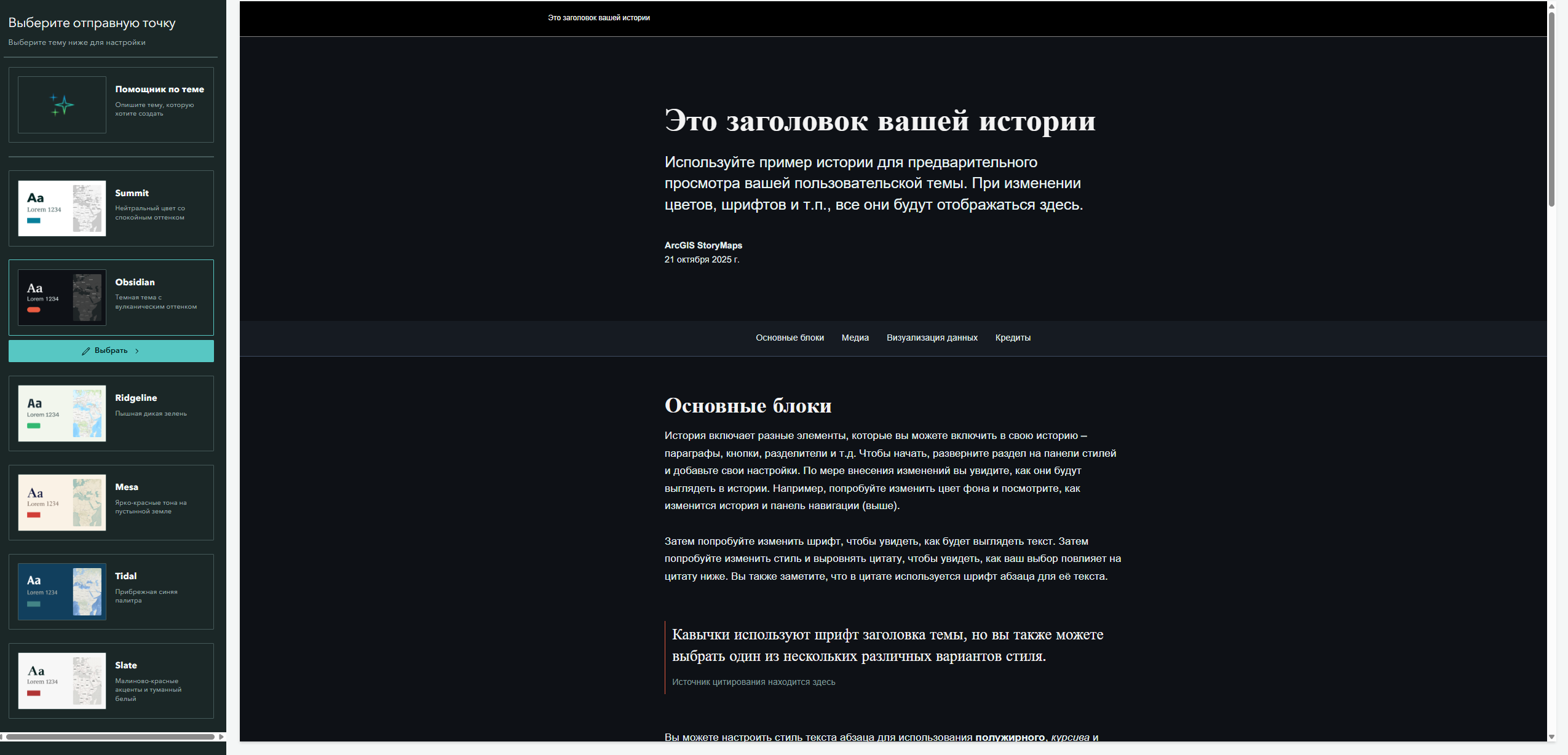Choose the Ridgeline theme preview
The image size is (1568, 755).
62,413
